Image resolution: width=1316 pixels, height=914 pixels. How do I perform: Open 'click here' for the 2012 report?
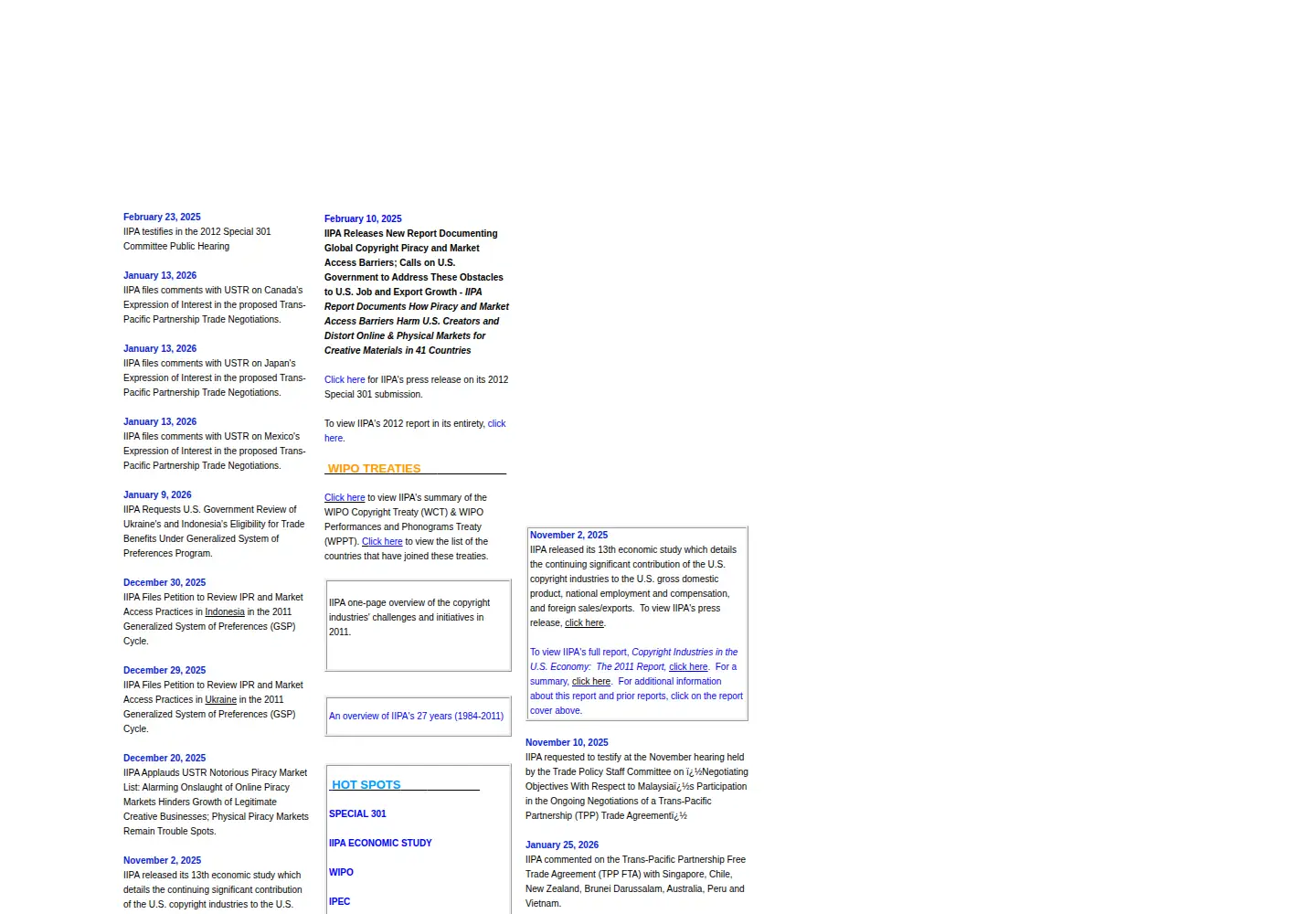(x=415, y=430)
